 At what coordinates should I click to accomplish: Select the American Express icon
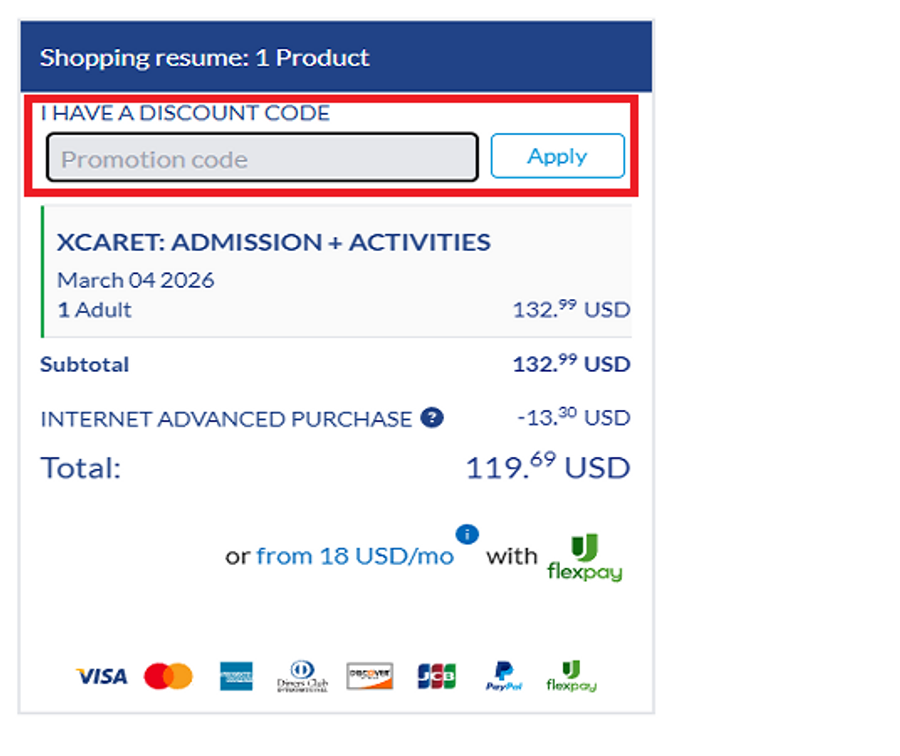click(236, 677)
